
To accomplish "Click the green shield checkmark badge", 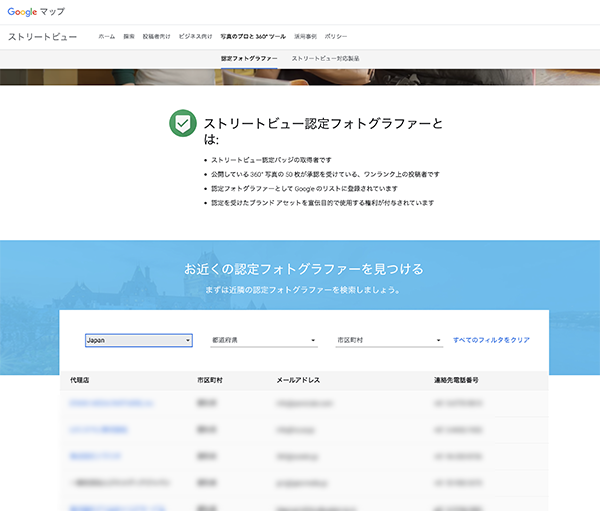I will click(x=183, y=123).
